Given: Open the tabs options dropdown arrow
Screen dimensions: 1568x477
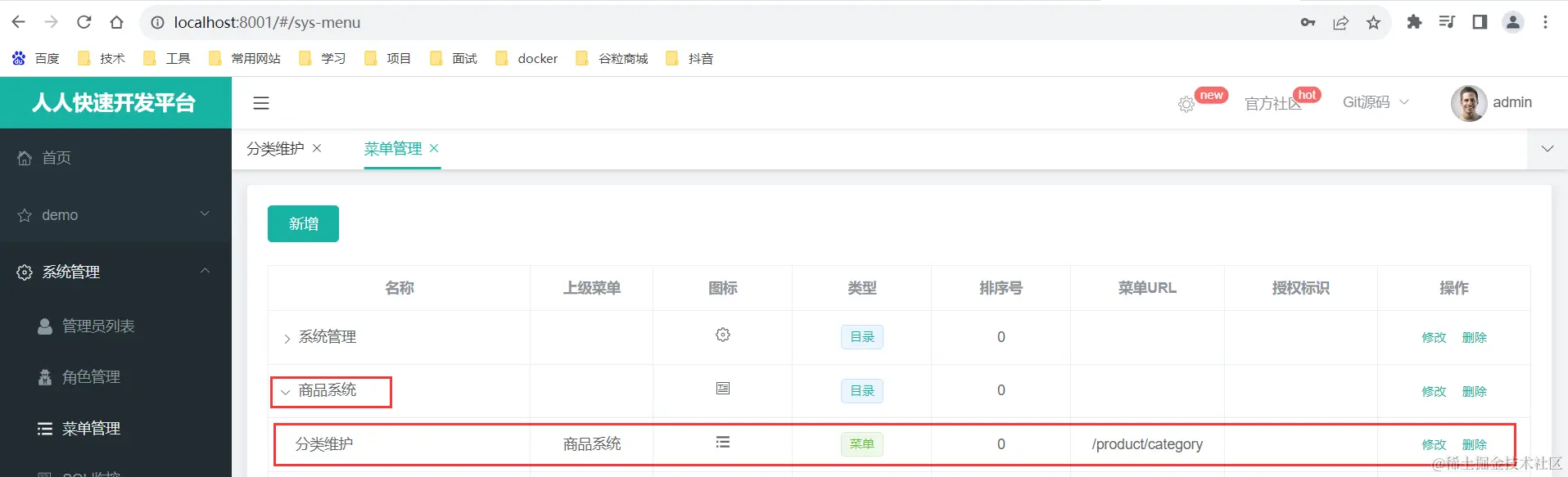Looking at the screenshot, I should coord(1548,149).
